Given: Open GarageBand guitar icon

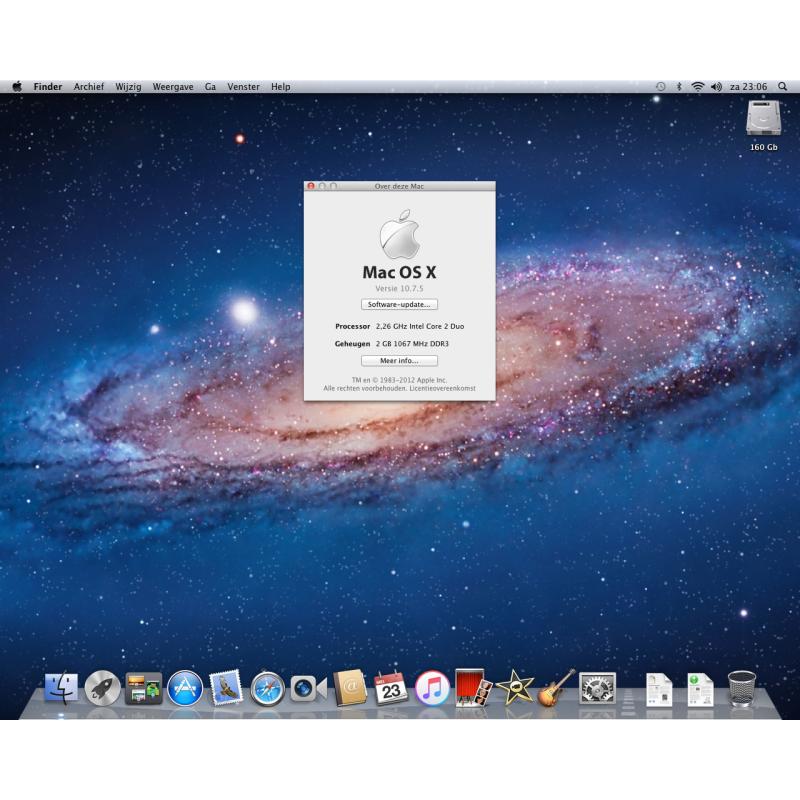Looking at the screenshot, I should point(556,688).
